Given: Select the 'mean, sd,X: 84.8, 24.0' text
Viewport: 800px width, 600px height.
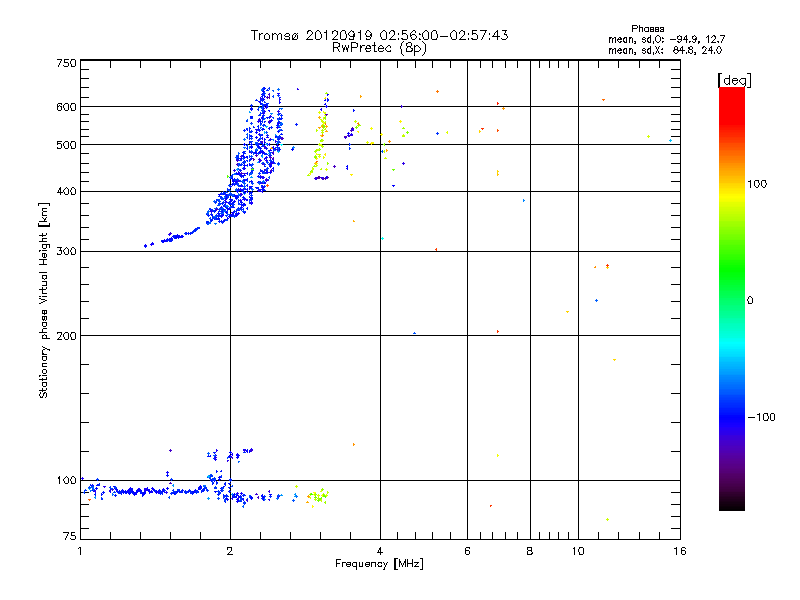Looking at the screenshot, I should click(x=665, y=50).
